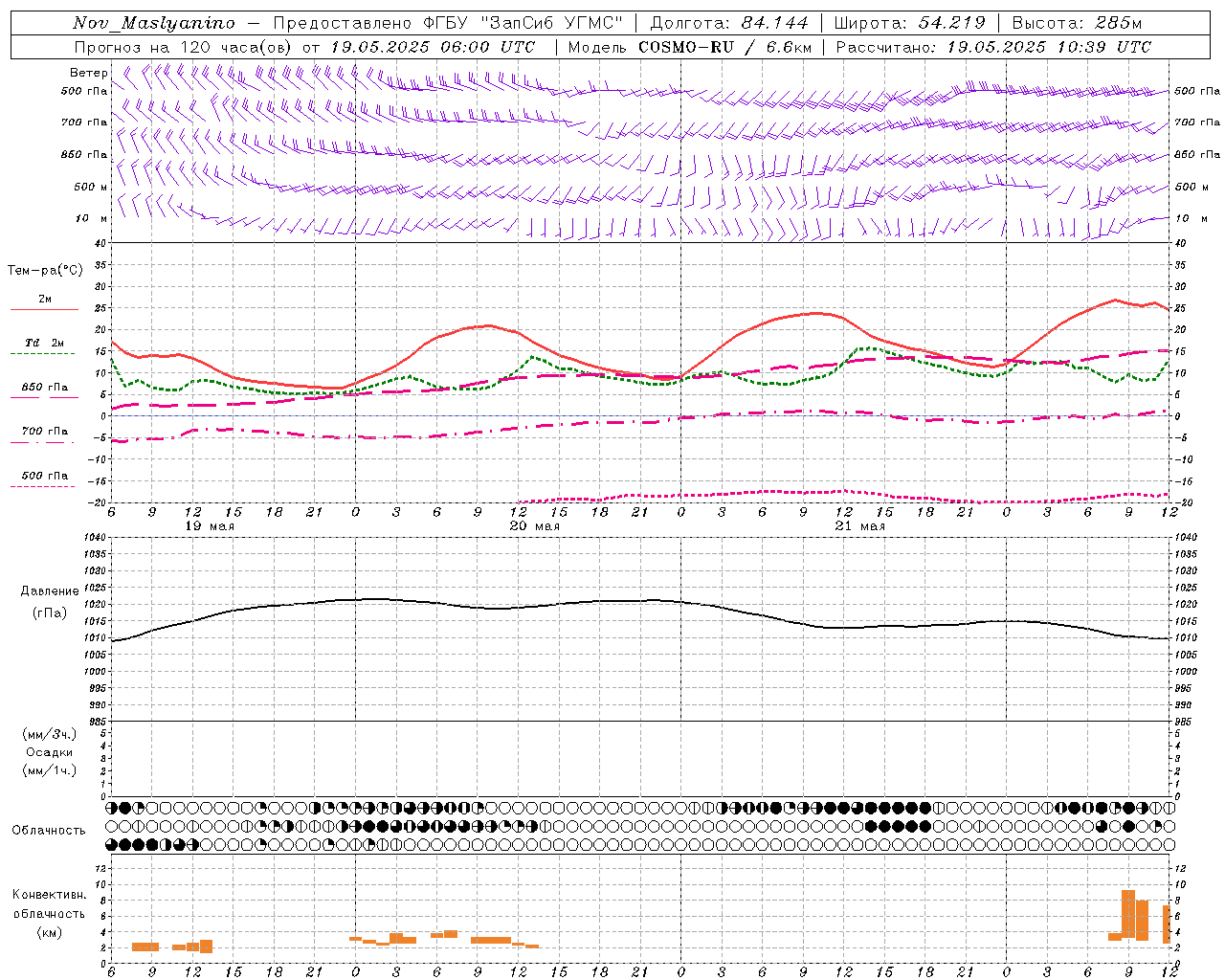The width and height of the screenshot is (1225, 980).
Task: Click the Td 2м legend label
Action: click(x=45, y=343)
